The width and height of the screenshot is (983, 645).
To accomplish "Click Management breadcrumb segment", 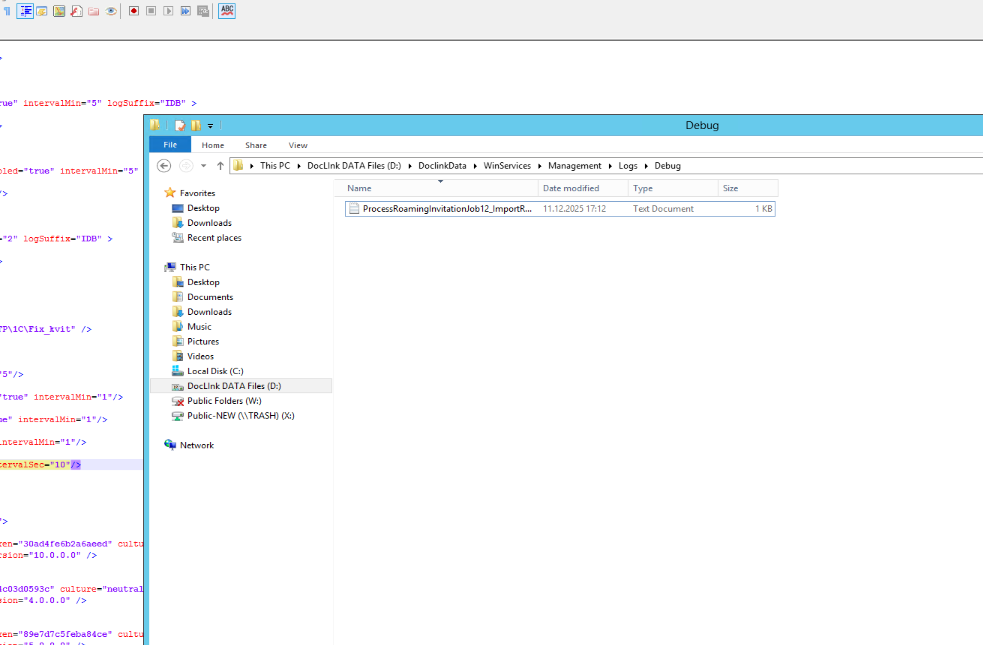I will pos(574,165).
